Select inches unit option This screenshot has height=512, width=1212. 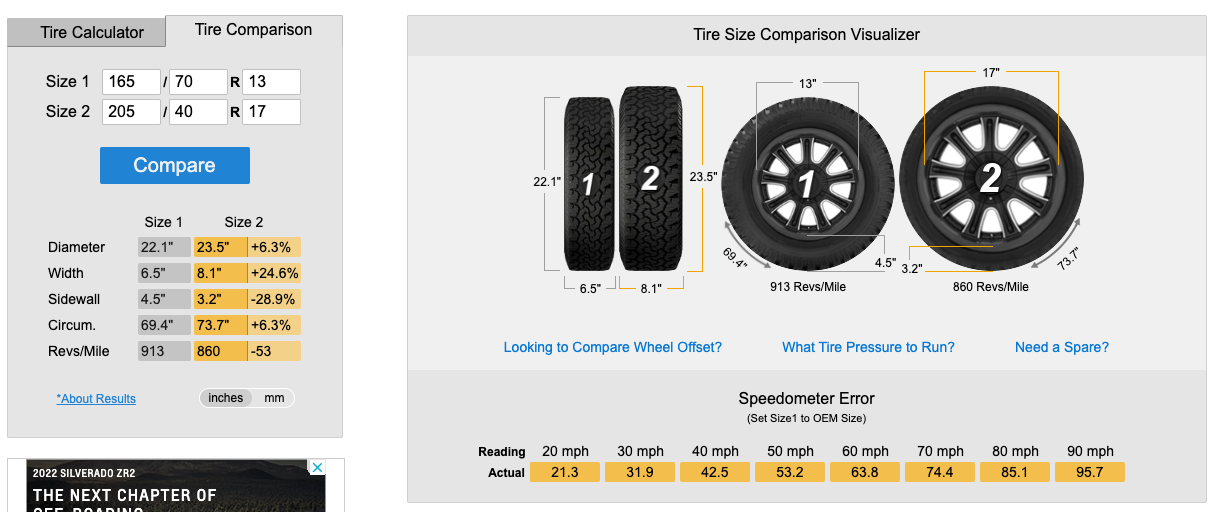tap(226, 398)
